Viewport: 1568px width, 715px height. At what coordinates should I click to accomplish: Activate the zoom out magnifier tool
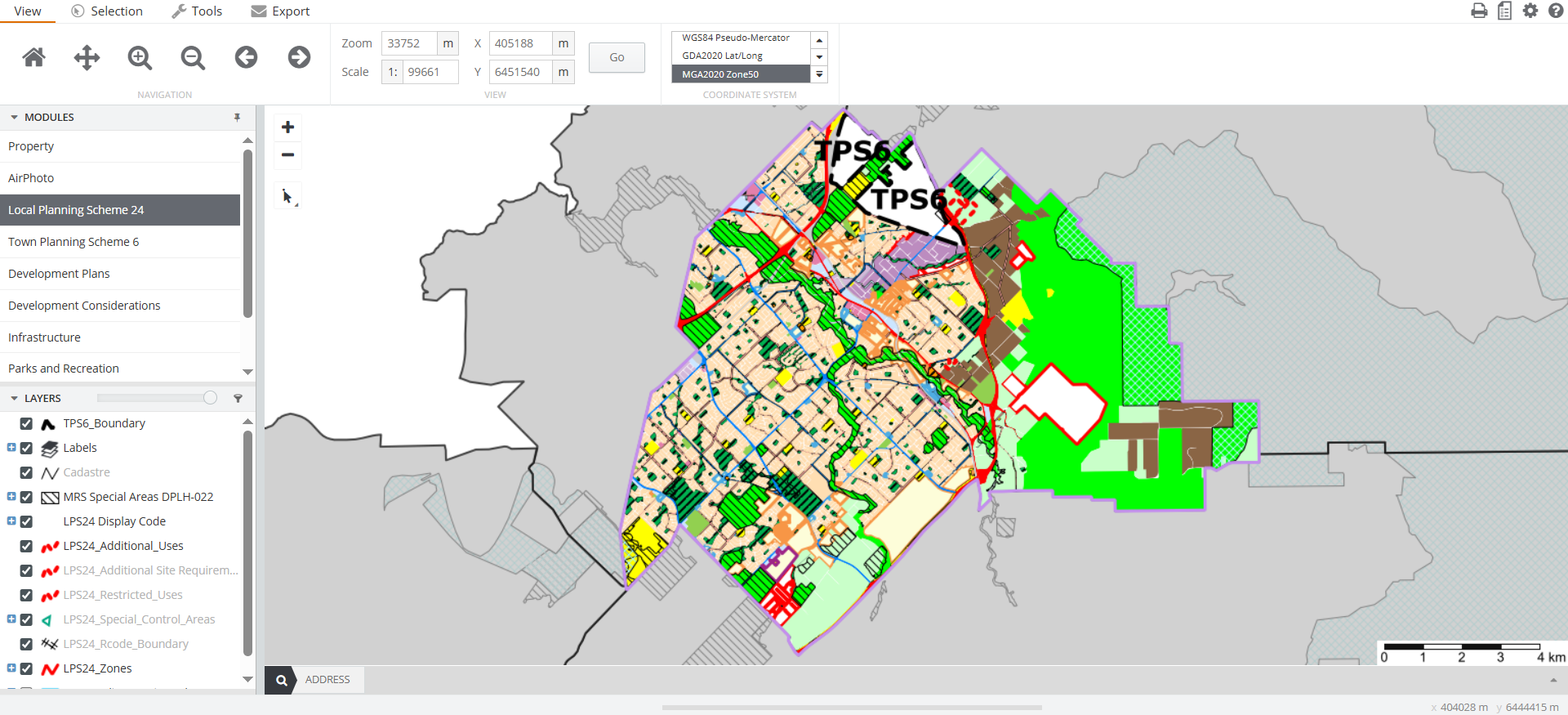193,57
